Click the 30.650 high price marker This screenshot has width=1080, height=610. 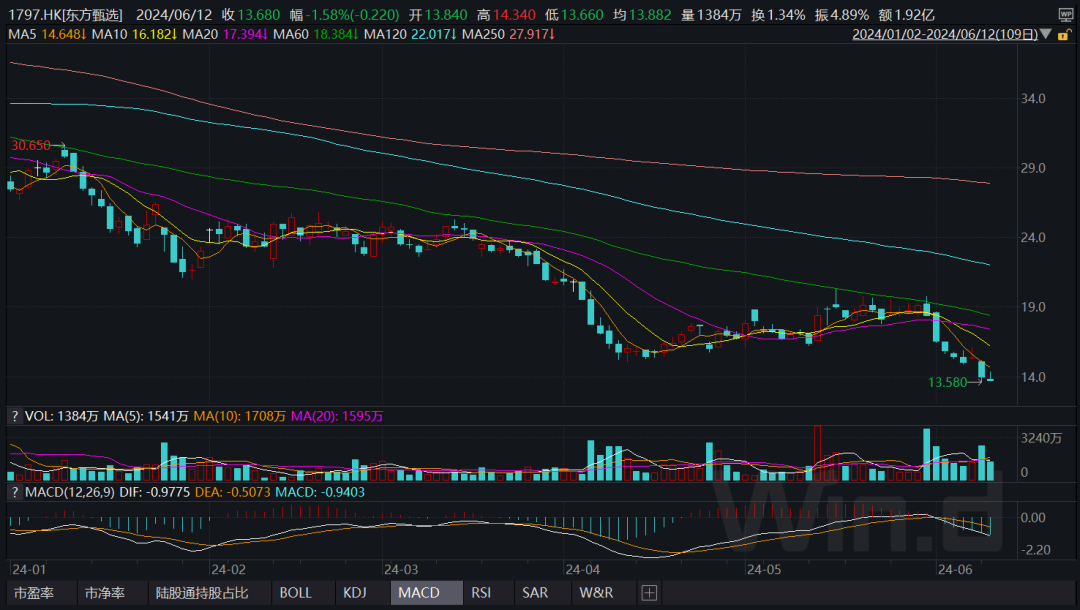(x=31, y=145)
